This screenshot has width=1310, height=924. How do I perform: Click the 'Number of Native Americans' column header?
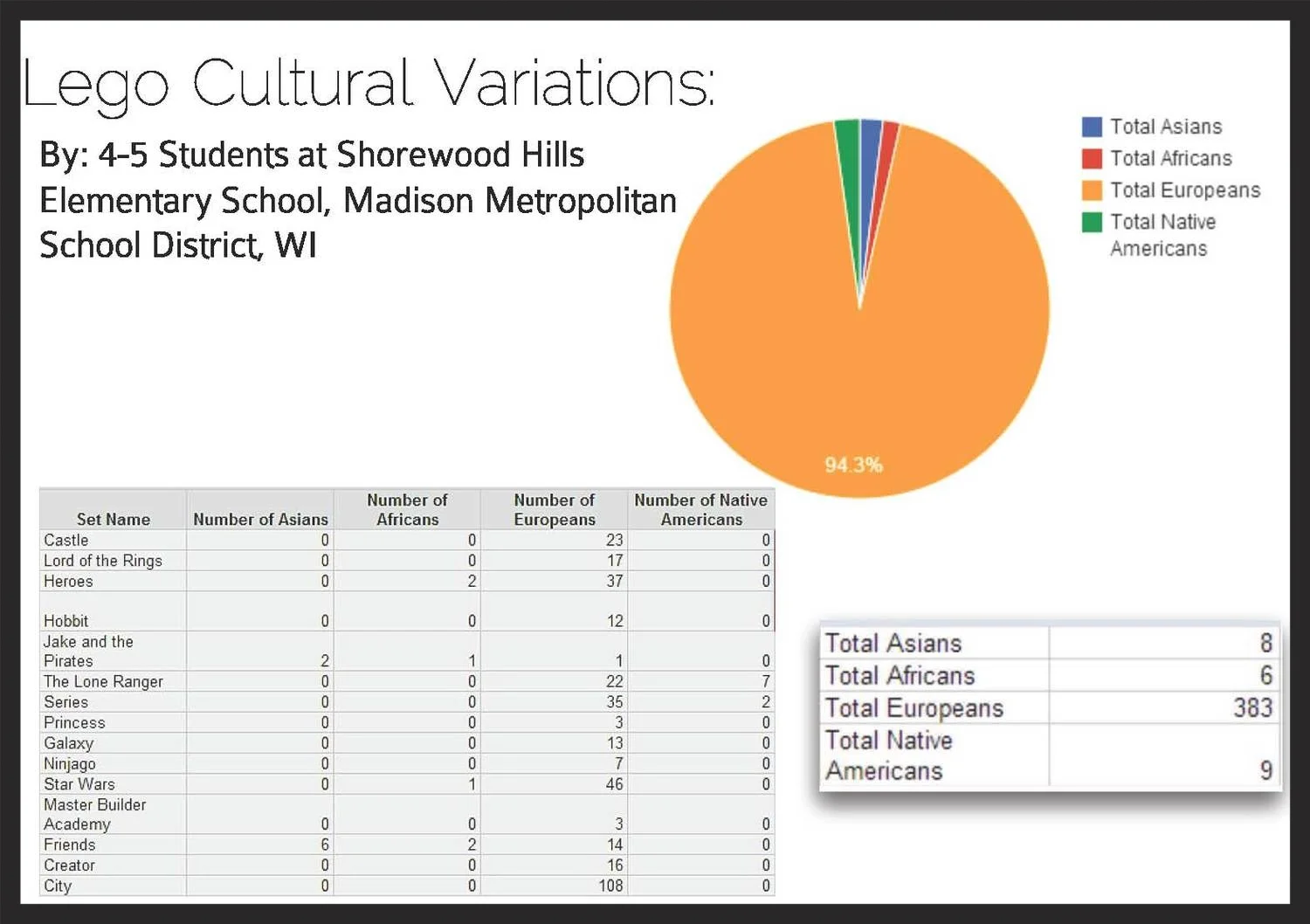[700, 509]
